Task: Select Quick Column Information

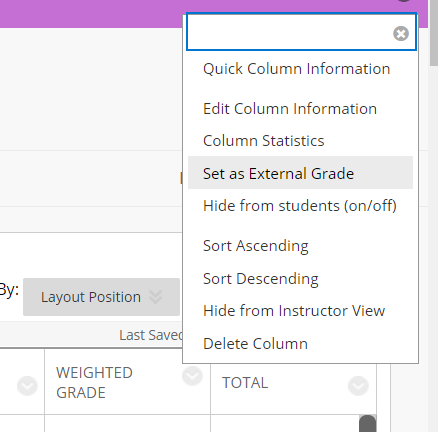Action: point(296,69)
